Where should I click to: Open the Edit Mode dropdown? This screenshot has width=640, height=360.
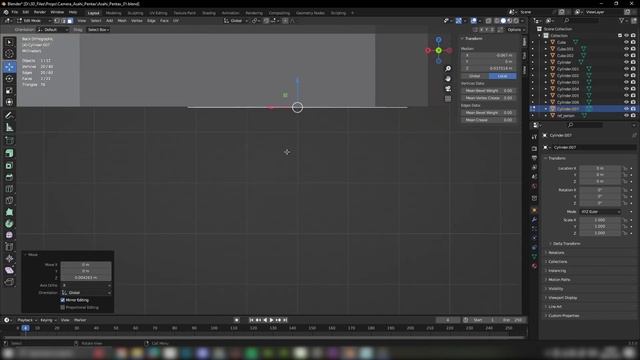(x=34, y=20)
